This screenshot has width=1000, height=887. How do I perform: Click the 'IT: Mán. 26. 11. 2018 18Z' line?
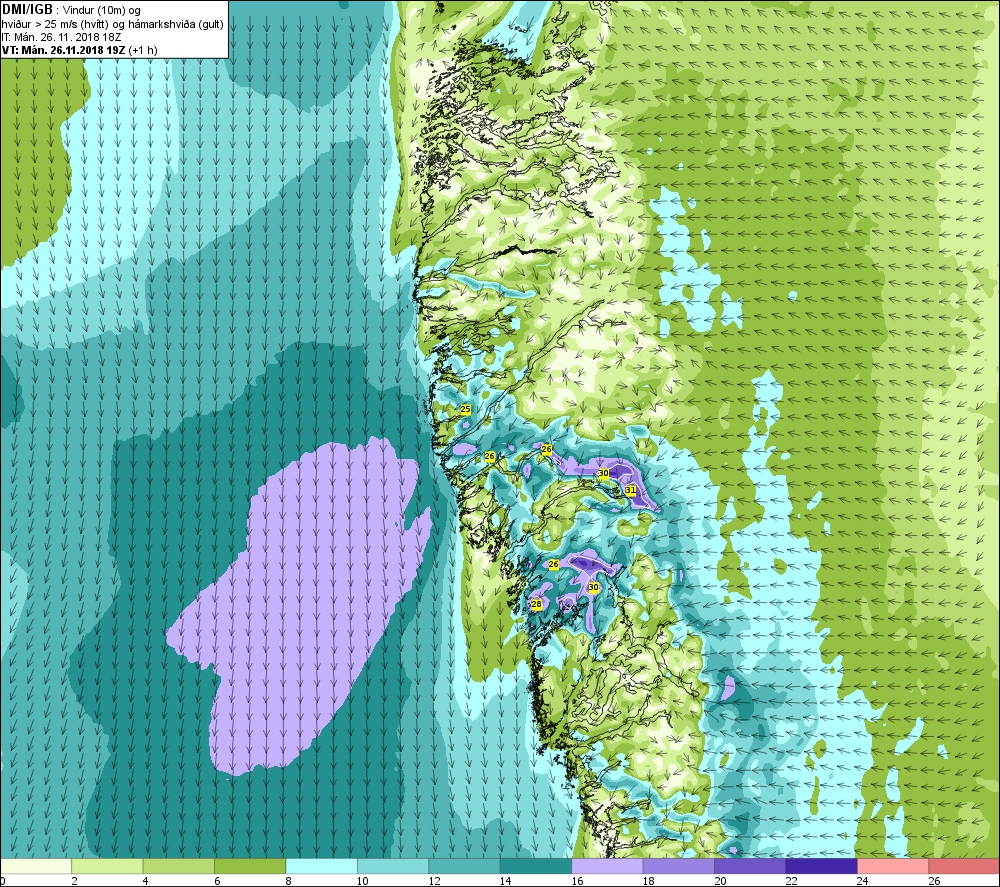[x=61, y=37]
